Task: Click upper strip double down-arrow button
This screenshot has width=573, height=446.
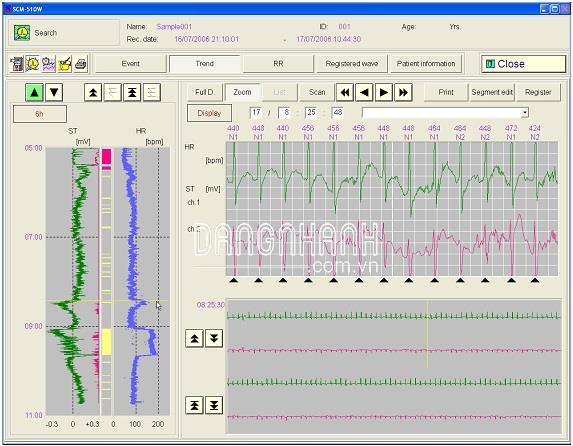Action: coord(214,339)
